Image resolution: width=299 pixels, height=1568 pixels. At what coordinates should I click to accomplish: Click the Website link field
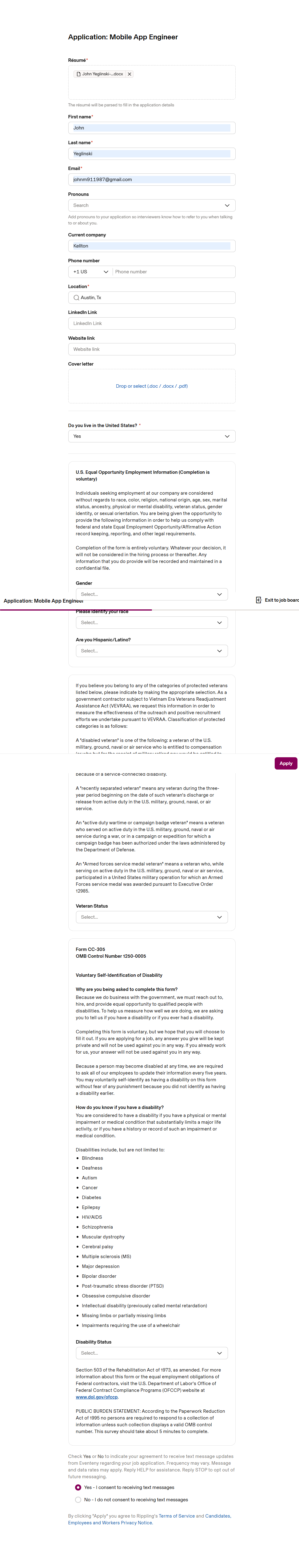(152, 349)
